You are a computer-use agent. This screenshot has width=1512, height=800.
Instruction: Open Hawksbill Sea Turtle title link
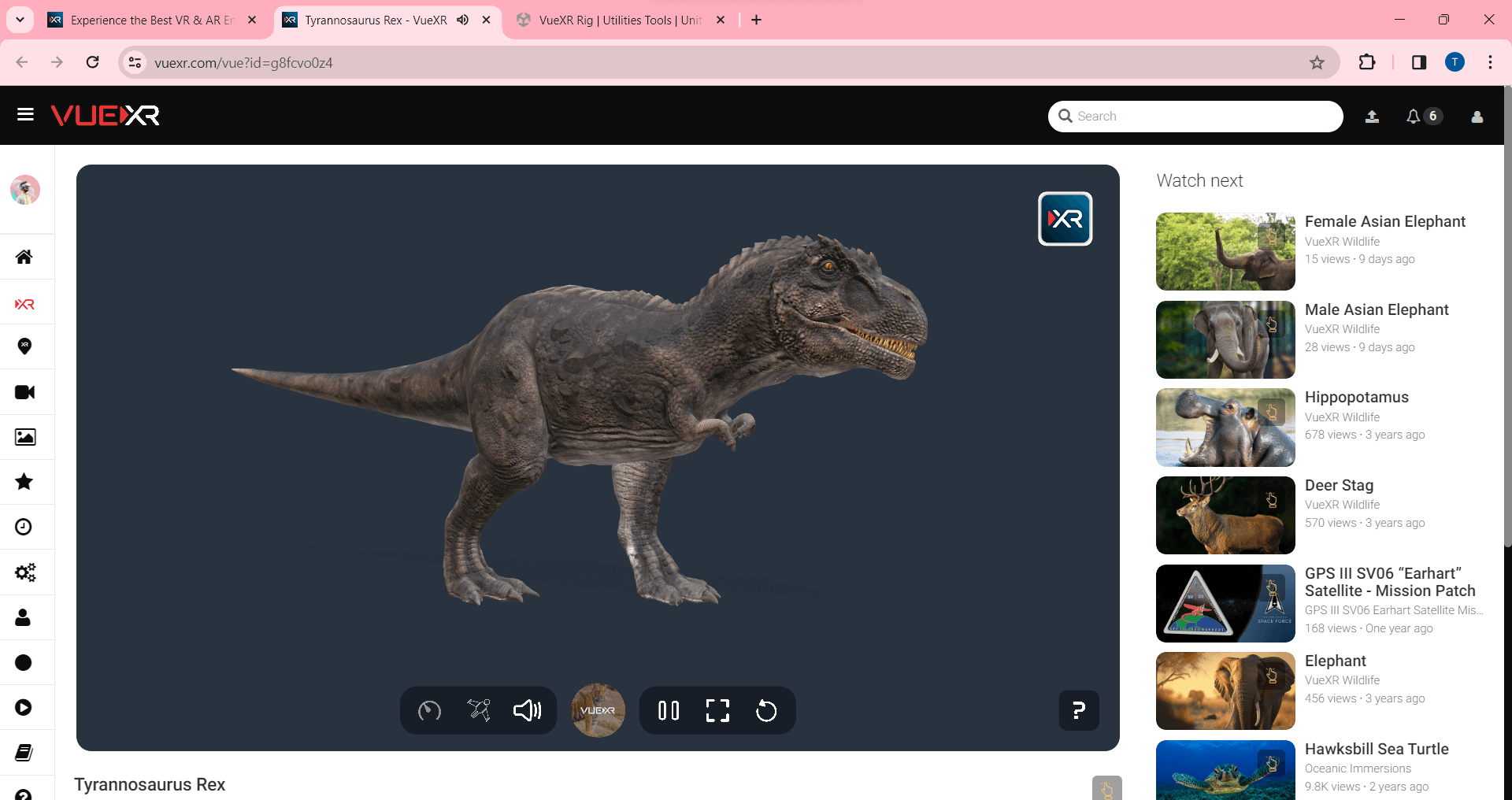pos(1377,749)
